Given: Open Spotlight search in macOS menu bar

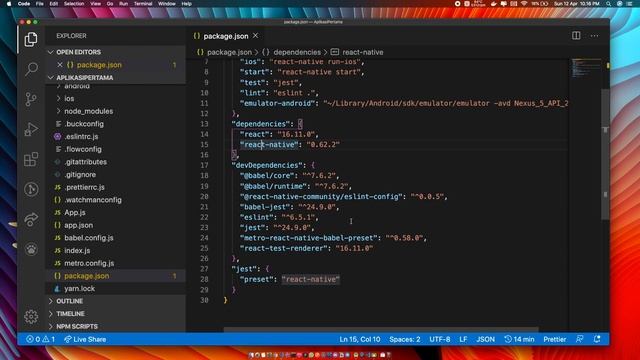Looking at the screenshot, I should point(609,4).
